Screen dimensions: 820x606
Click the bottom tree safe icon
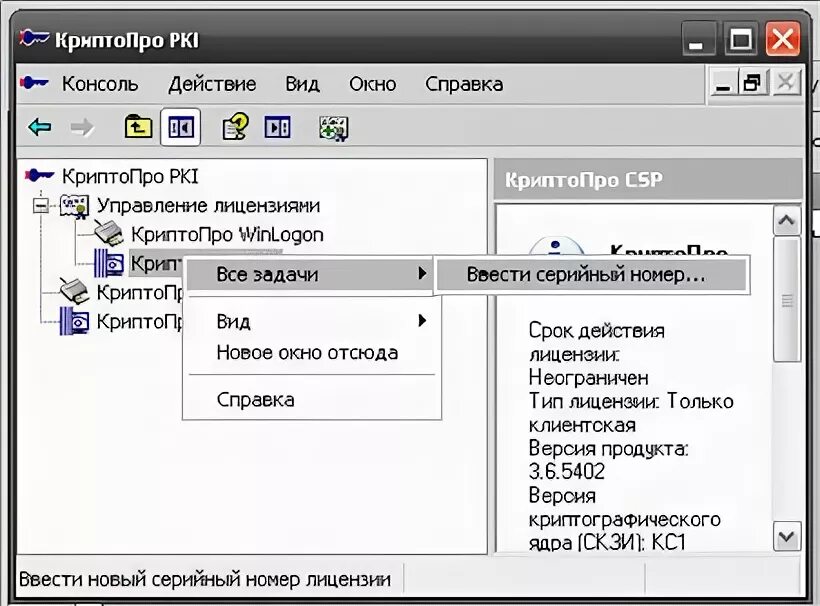[74, 321]
